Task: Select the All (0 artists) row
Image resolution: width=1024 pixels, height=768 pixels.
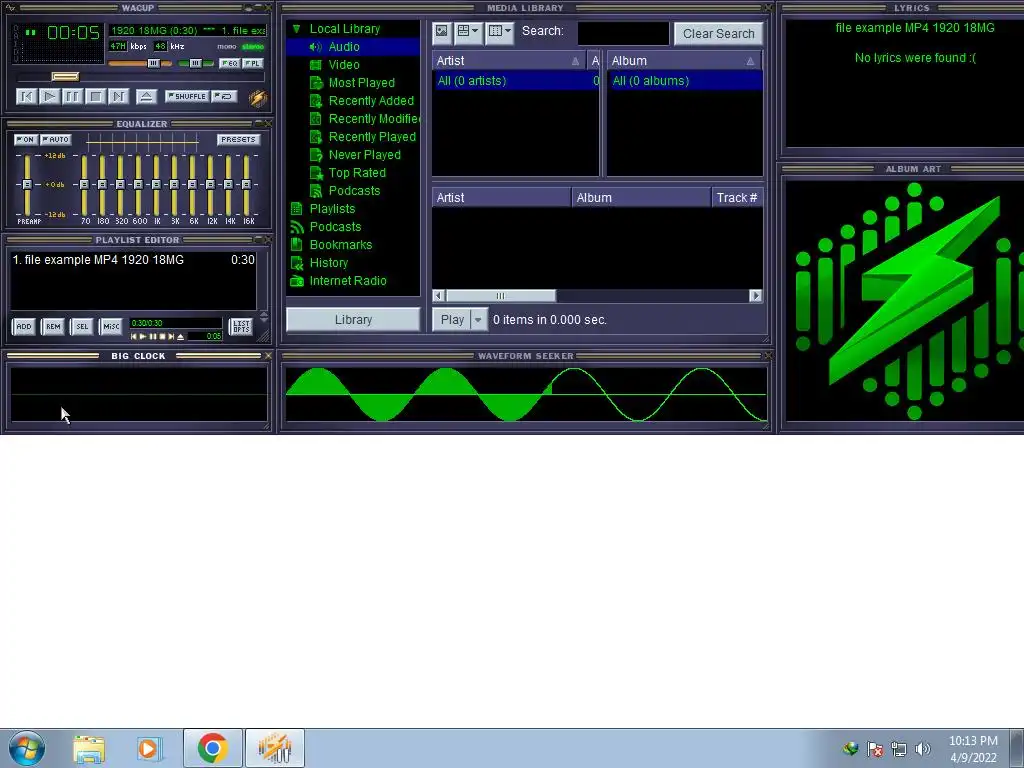Action: pyautogui.click(x=514, y=81)
